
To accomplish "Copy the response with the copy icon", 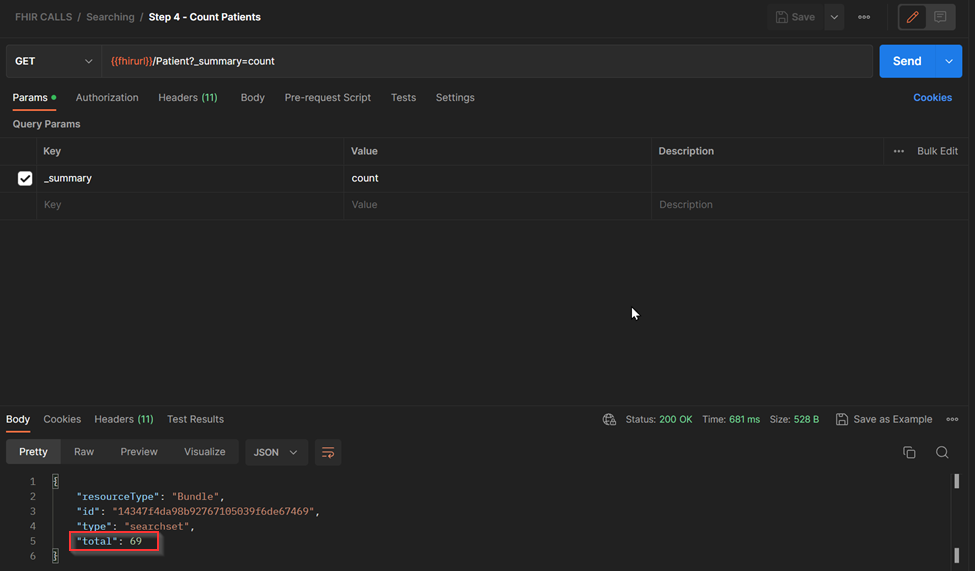I will coord(909,452).
